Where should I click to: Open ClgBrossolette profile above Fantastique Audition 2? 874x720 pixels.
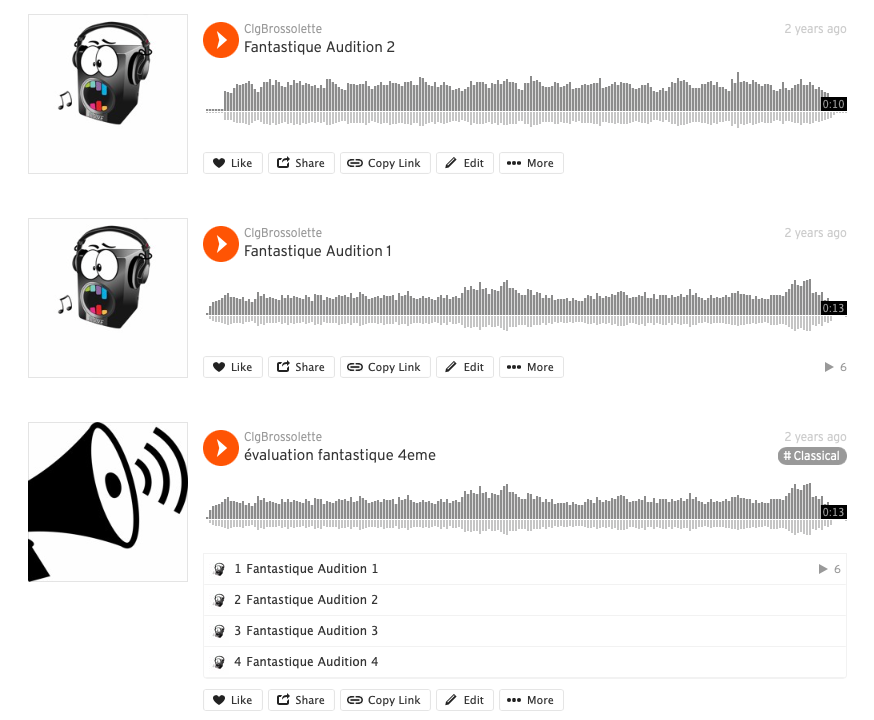click(283, 28)
